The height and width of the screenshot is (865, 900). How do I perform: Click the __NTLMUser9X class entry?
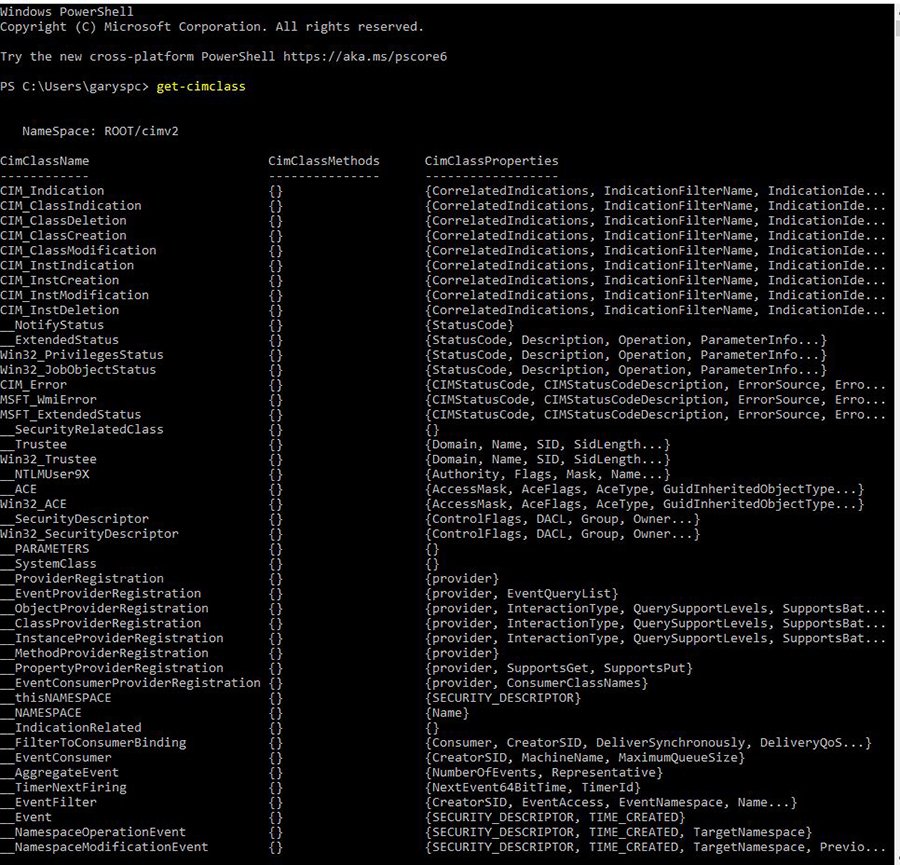pyautogui.click(x=49, y=474)
